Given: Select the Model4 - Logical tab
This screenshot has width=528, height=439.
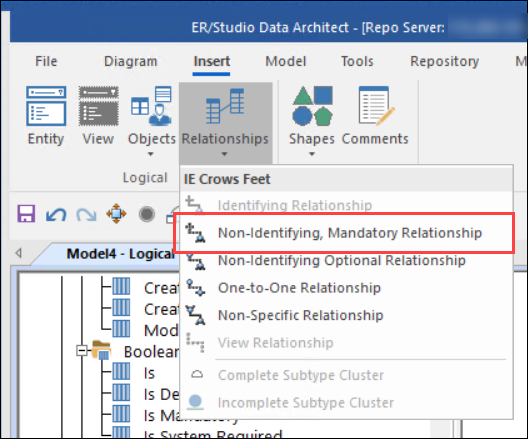Looking at the screenshot, I should [x=120, y=254].
